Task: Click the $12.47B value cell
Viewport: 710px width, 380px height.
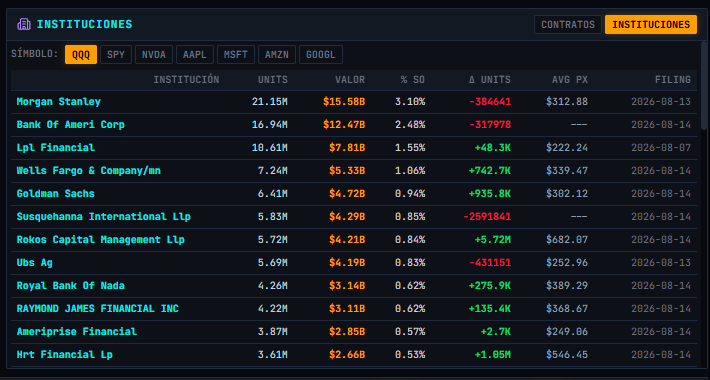Action: coord(344,125)
